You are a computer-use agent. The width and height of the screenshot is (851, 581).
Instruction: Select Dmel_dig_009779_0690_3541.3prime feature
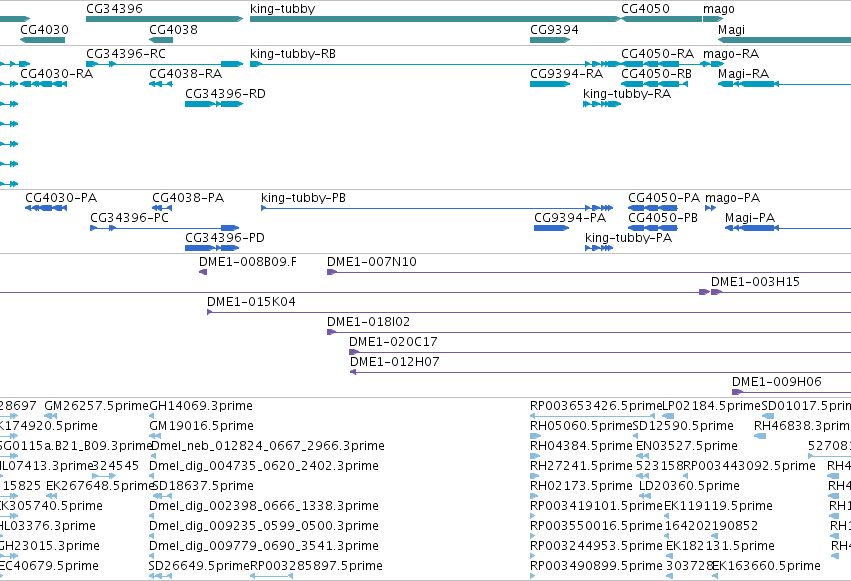[151, 557]
